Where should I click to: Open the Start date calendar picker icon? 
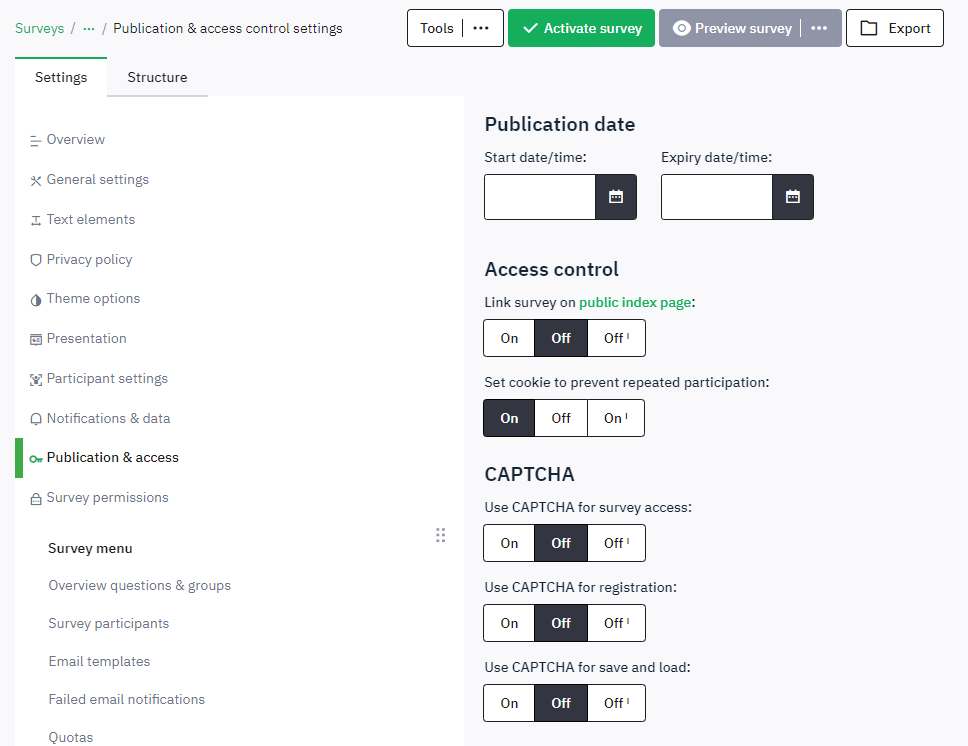click(x=616, y=197)
